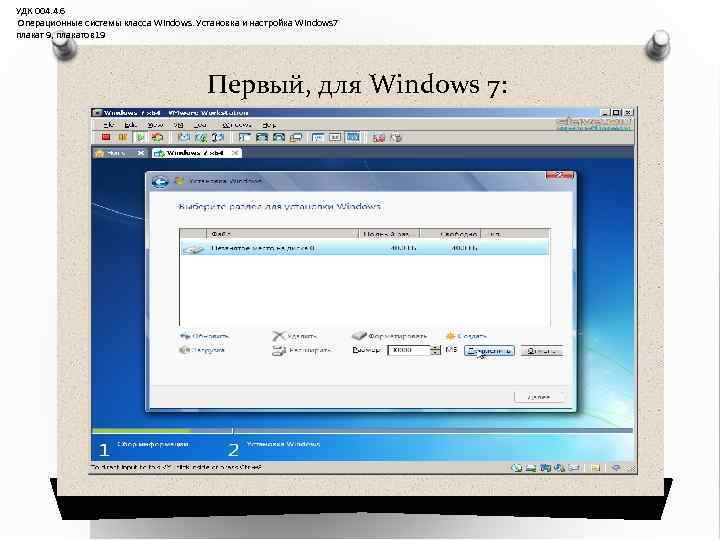Click the Next (Далее) button
Screen dimensions: 720x540
point(539,397)
